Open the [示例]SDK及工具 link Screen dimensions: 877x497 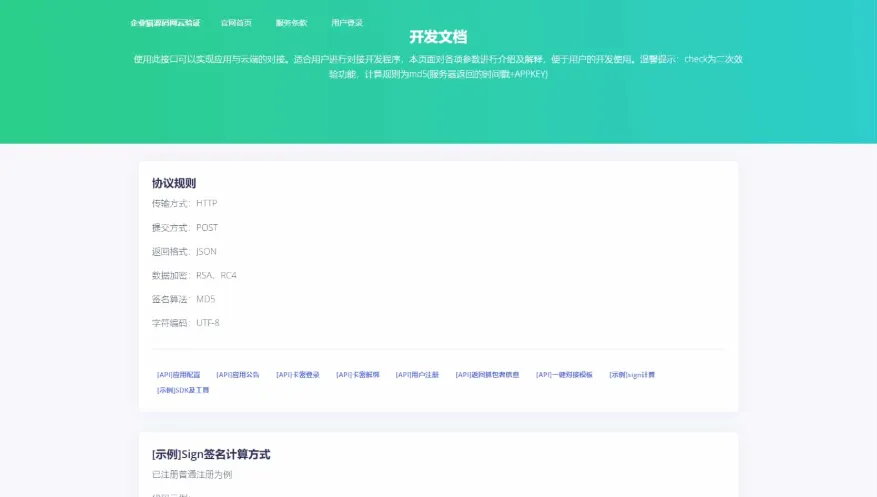[183, 390]
